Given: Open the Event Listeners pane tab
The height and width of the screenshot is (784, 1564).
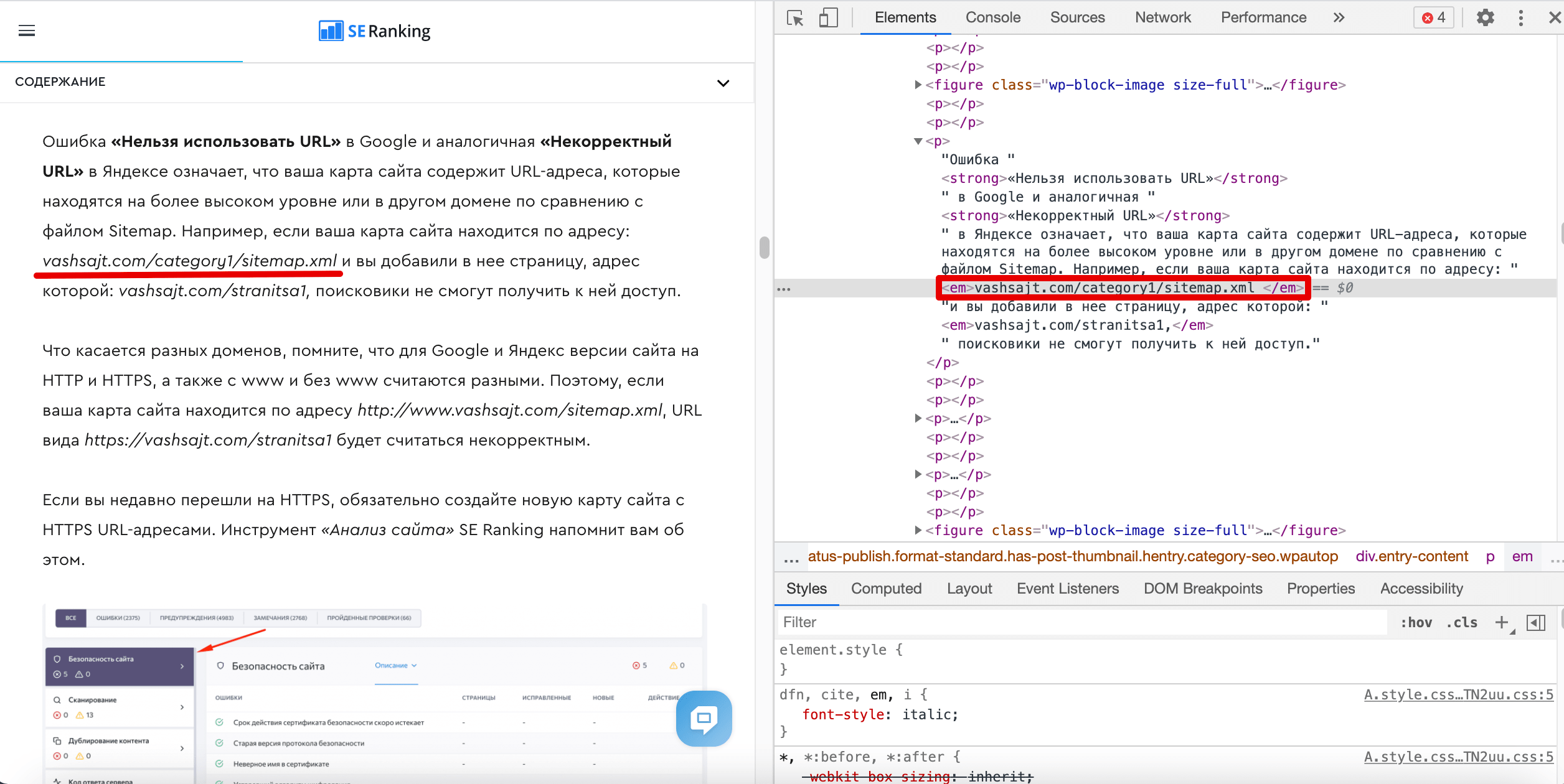Looking at the screenshot, I should [1068, 589].
